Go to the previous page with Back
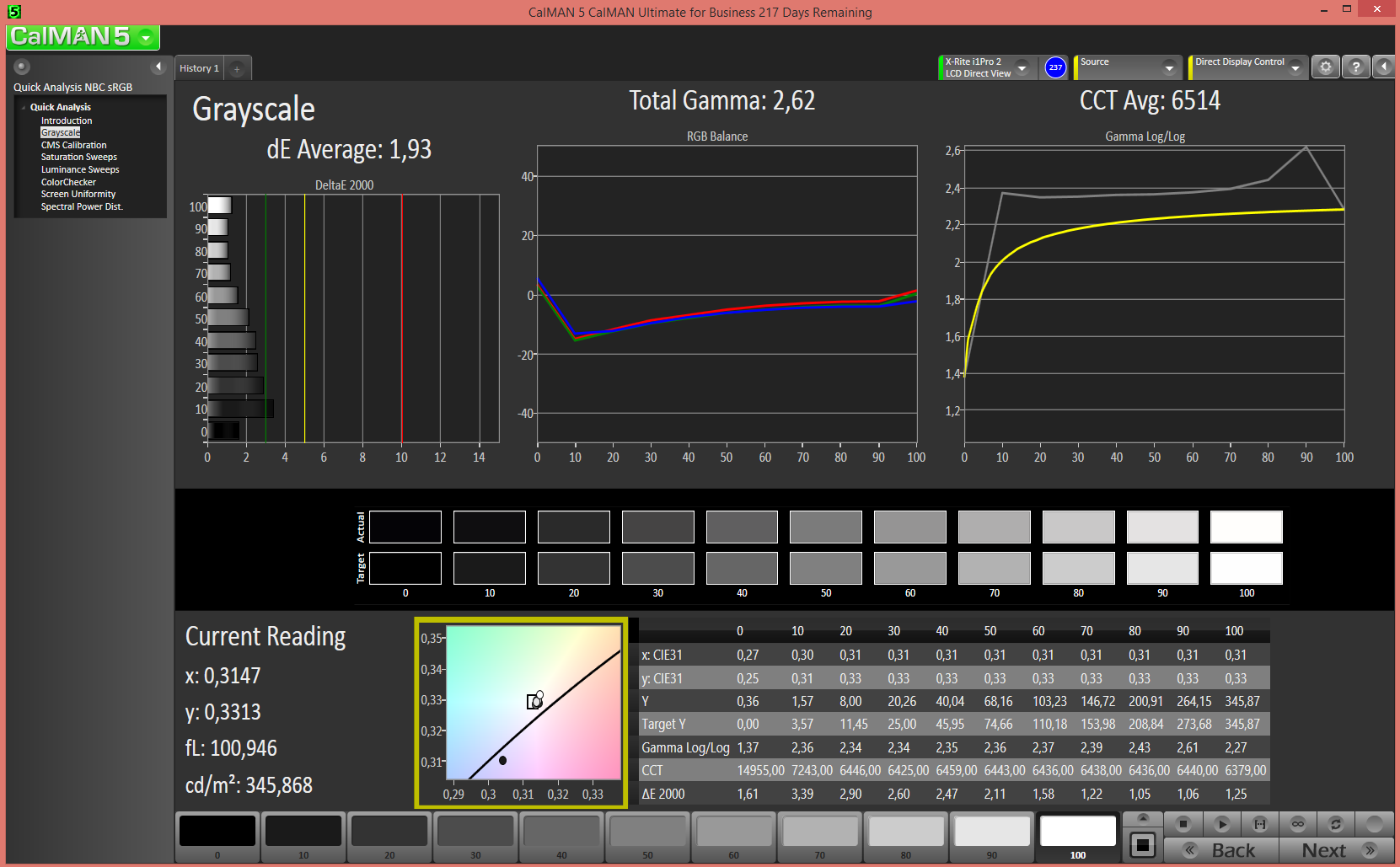The image size is (1400, 867). (x=1220, y=850)
